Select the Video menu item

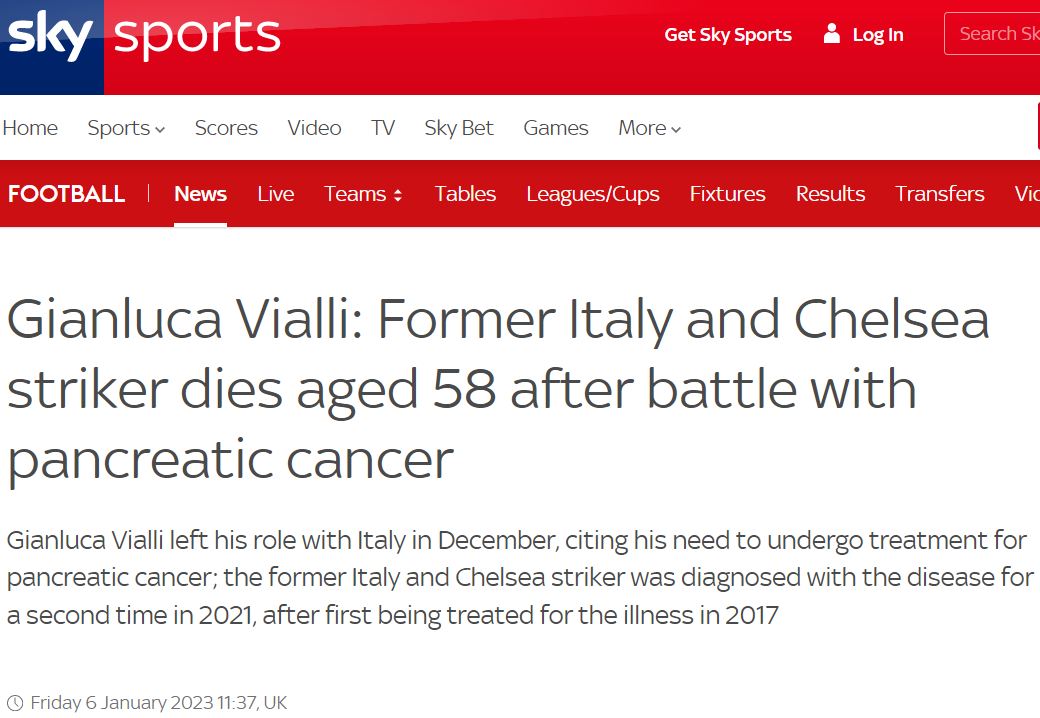pos(314,128)
